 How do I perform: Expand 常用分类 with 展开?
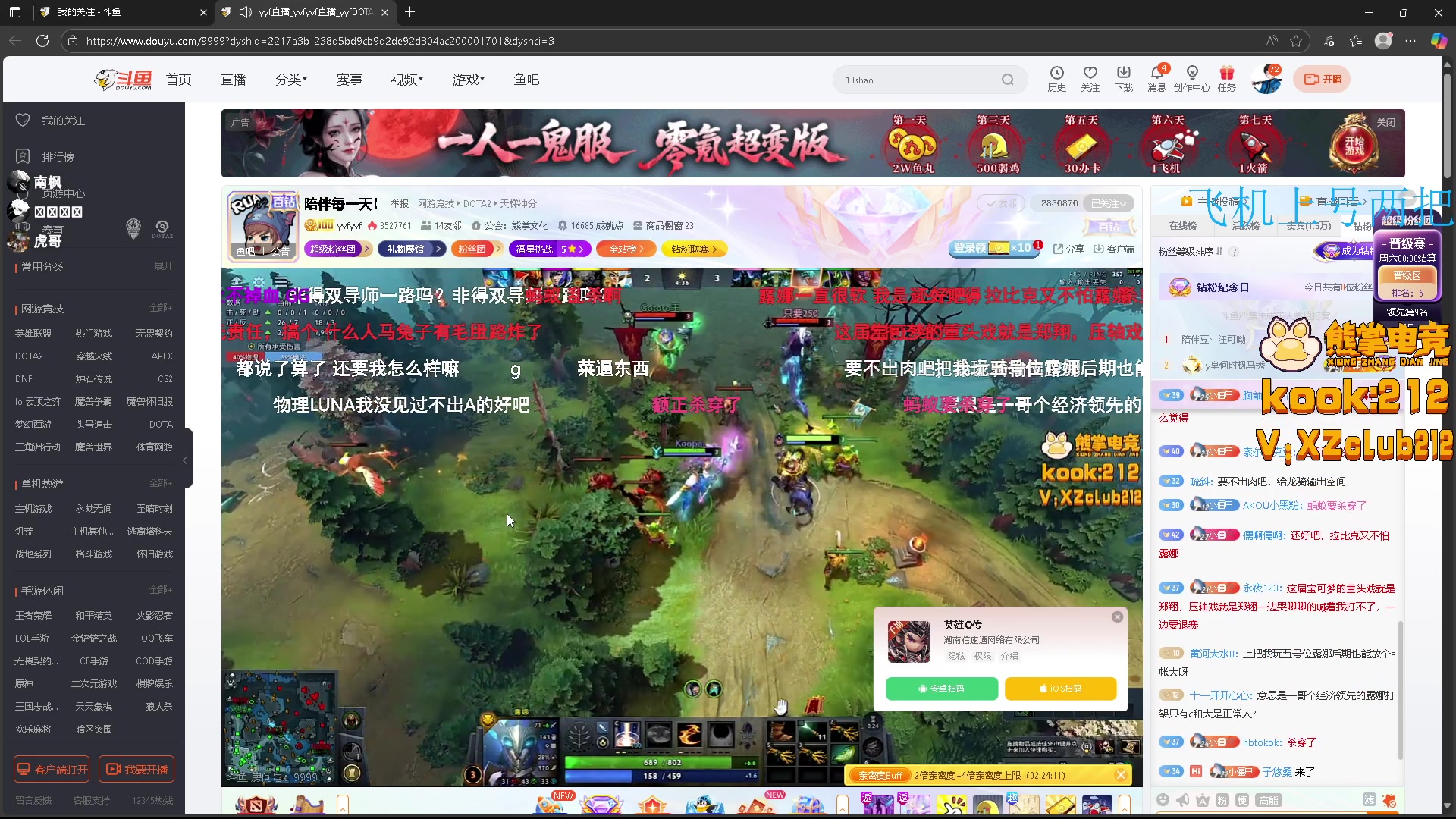pyautogui.click(x=164, y=266)
